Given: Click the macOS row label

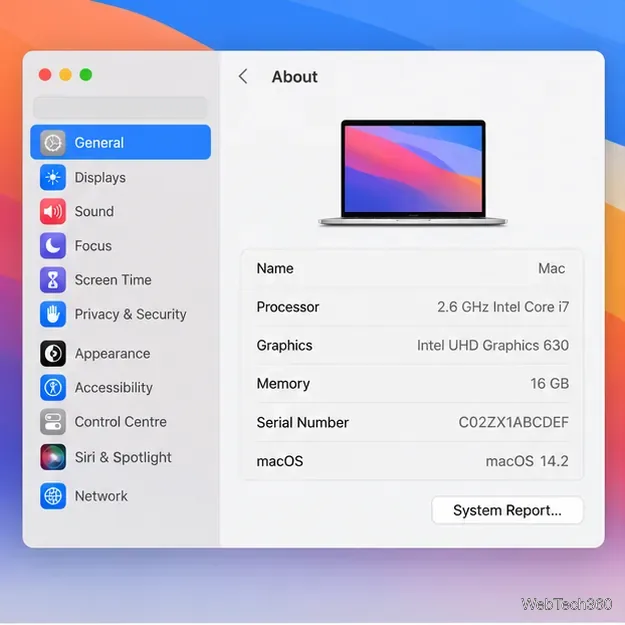Looking at the screenshot, I should coord(280,461).
